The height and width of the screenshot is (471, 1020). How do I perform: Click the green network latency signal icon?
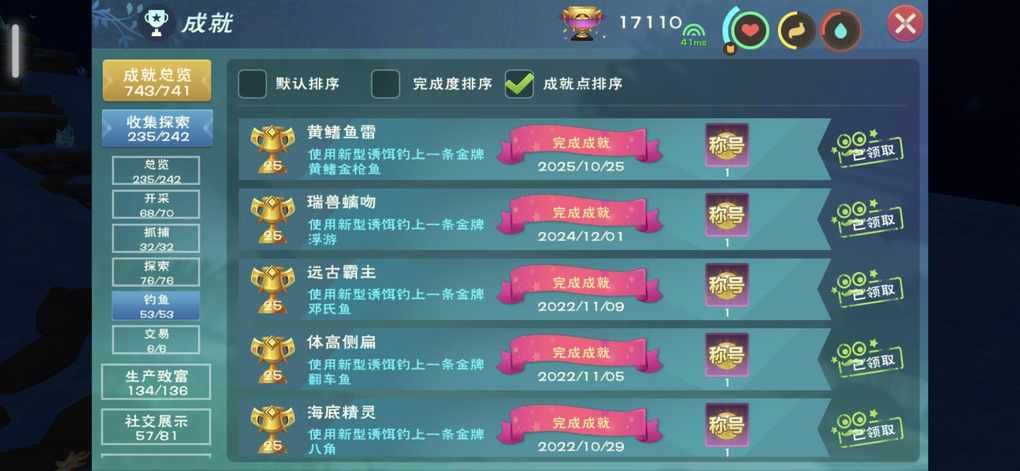693,34
